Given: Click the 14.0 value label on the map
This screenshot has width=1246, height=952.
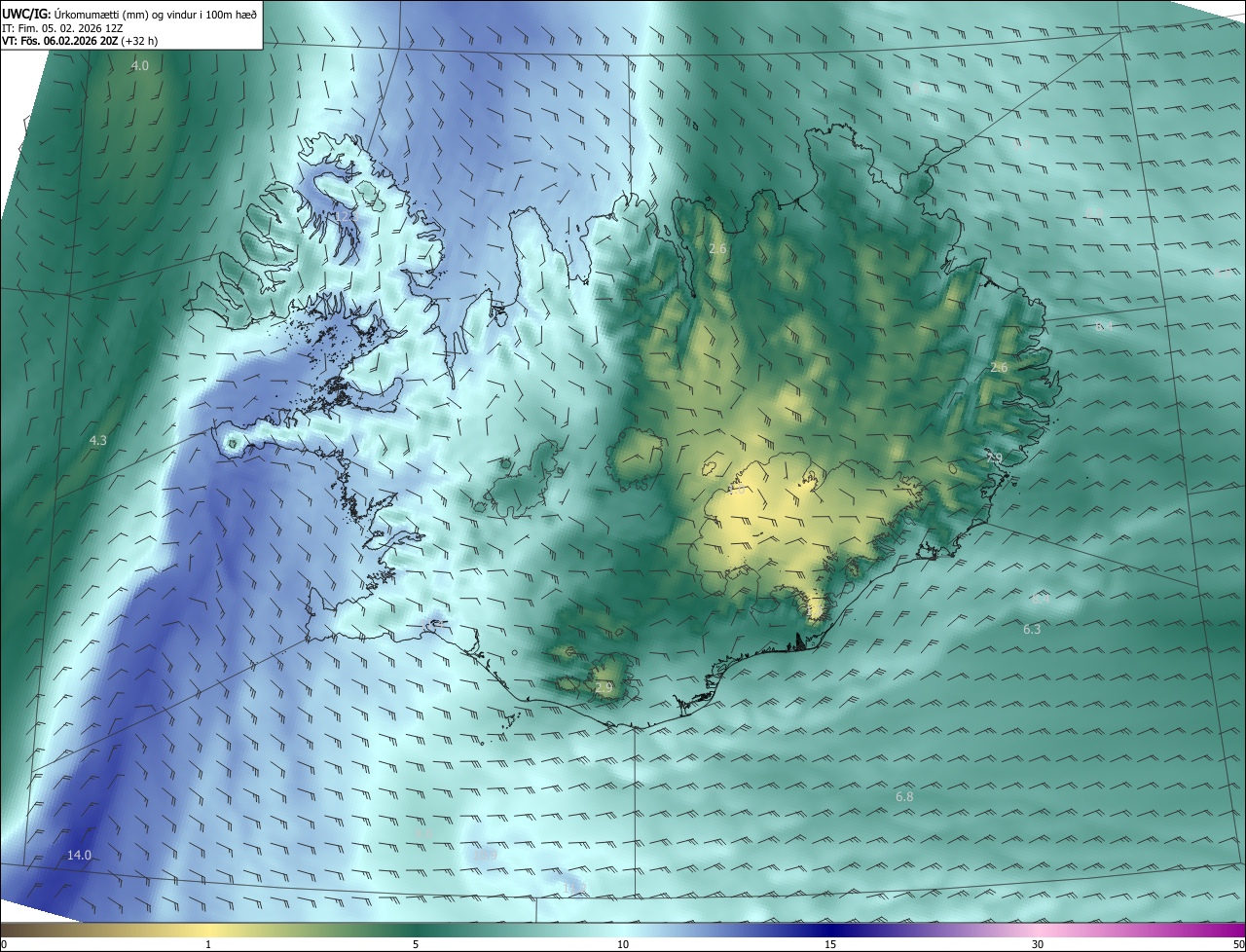Looking at the screenshot, I should [79, 855].
